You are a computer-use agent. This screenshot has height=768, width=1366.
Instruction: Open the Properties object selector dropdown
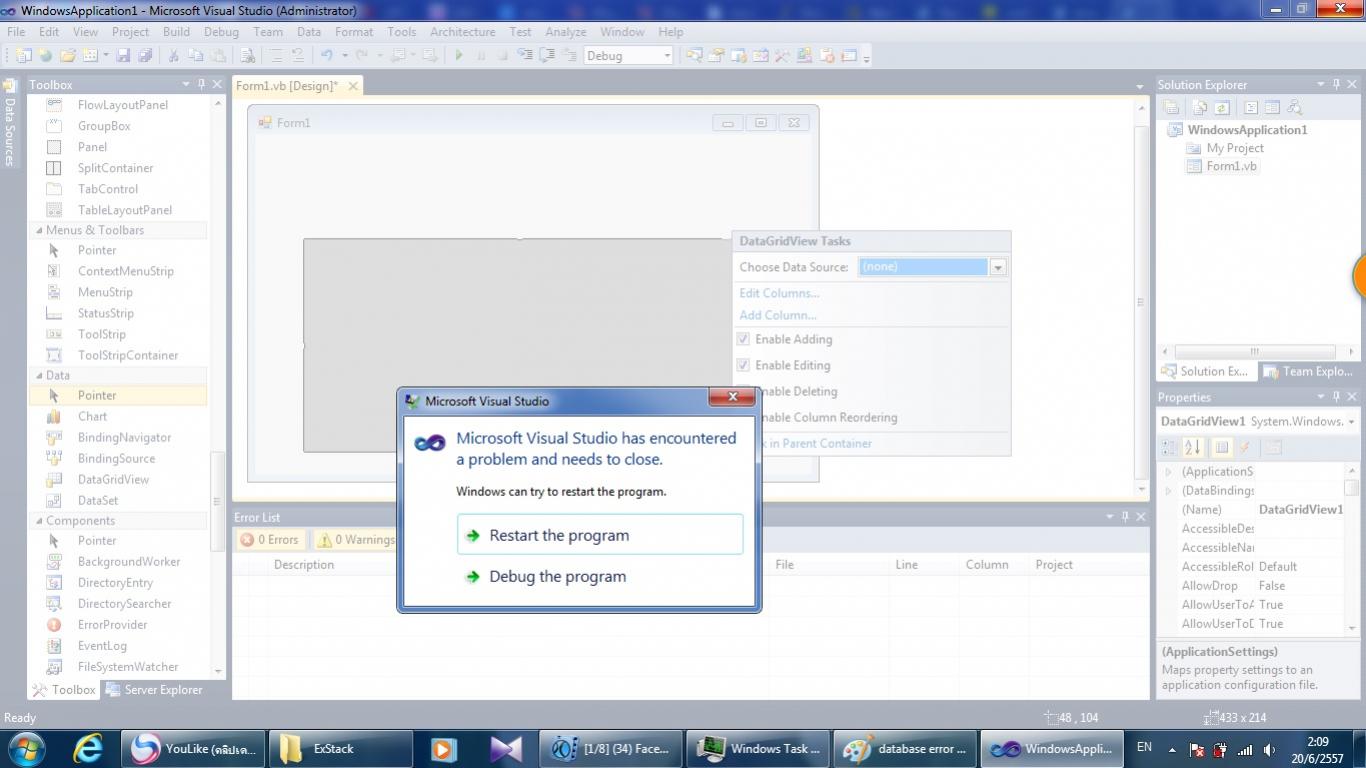click(1351, 422)
